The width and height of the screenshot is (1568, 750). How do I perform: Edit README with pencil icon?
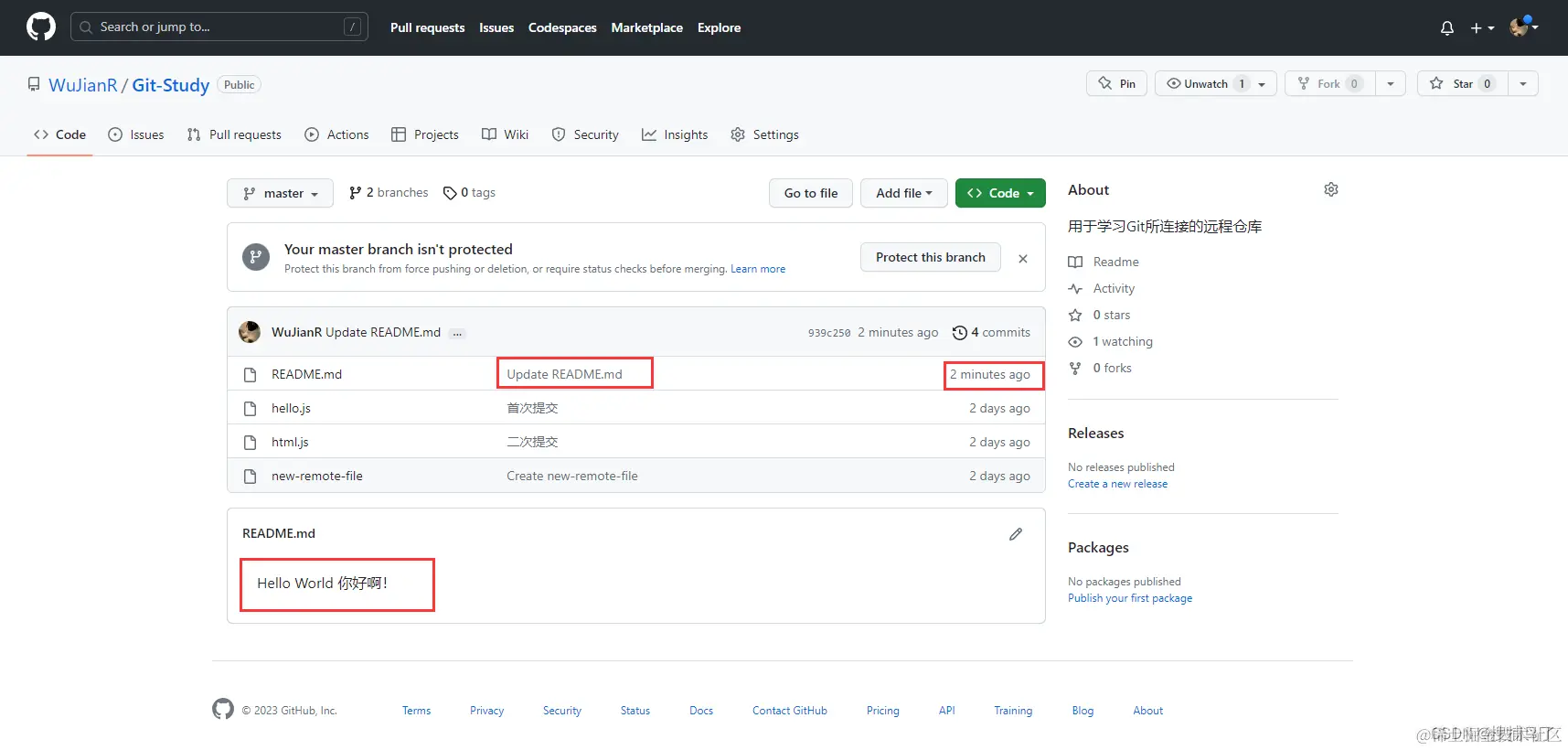(1016, 534)
